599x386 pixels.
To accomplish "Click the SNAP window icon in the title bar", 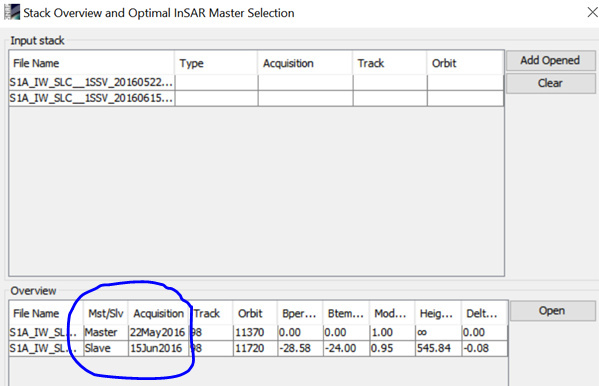I will point(11,12).
